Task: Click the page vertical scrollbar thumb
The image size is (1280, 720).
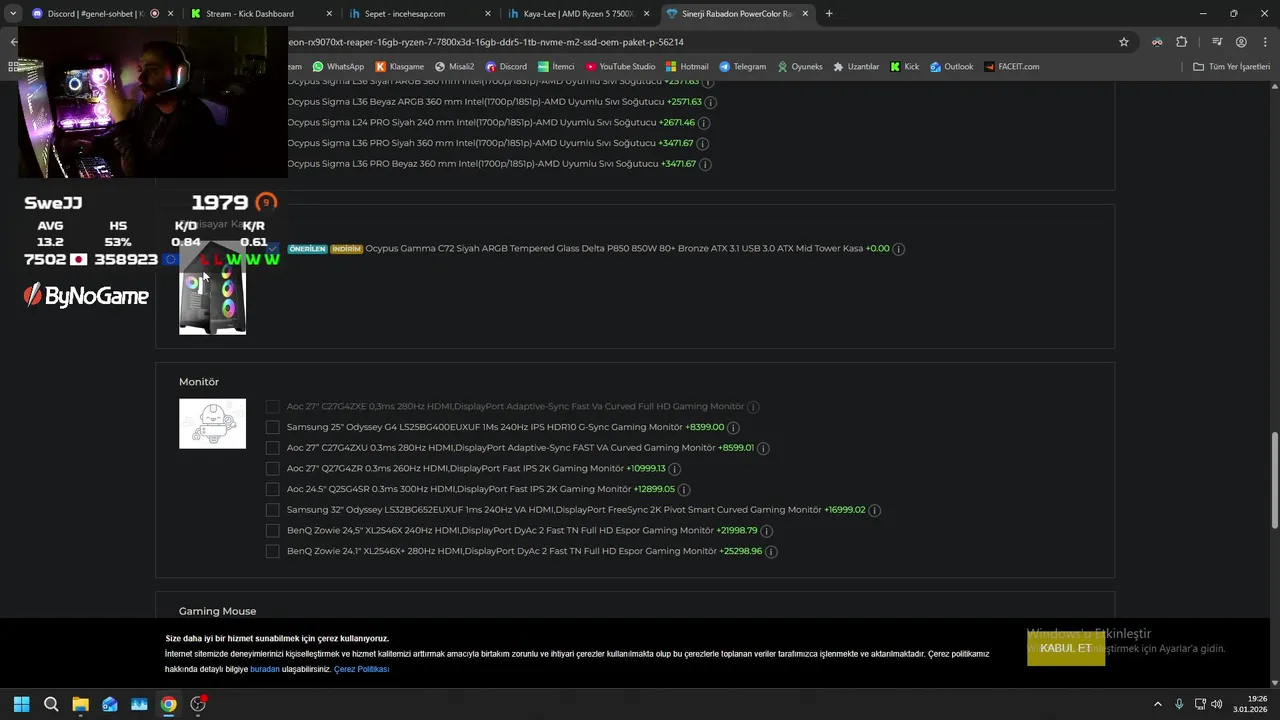Action: (1274, 479)
